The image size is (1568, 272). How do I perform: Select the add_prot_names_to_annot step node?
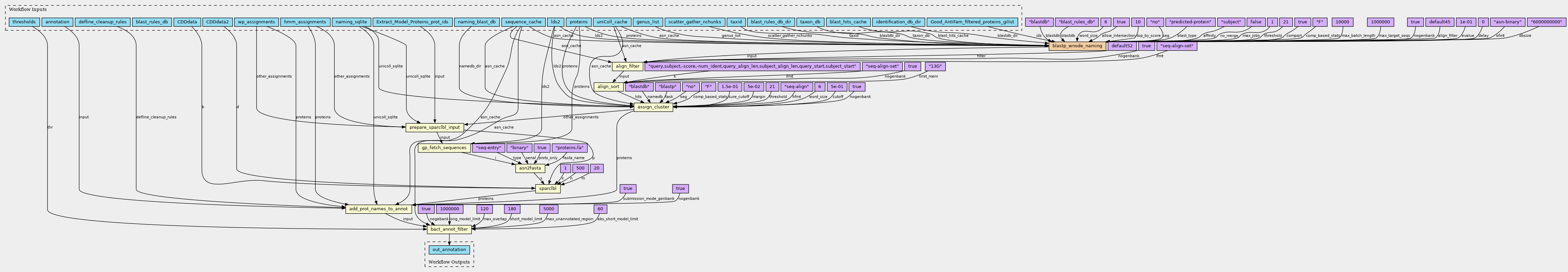click(378, 209)
